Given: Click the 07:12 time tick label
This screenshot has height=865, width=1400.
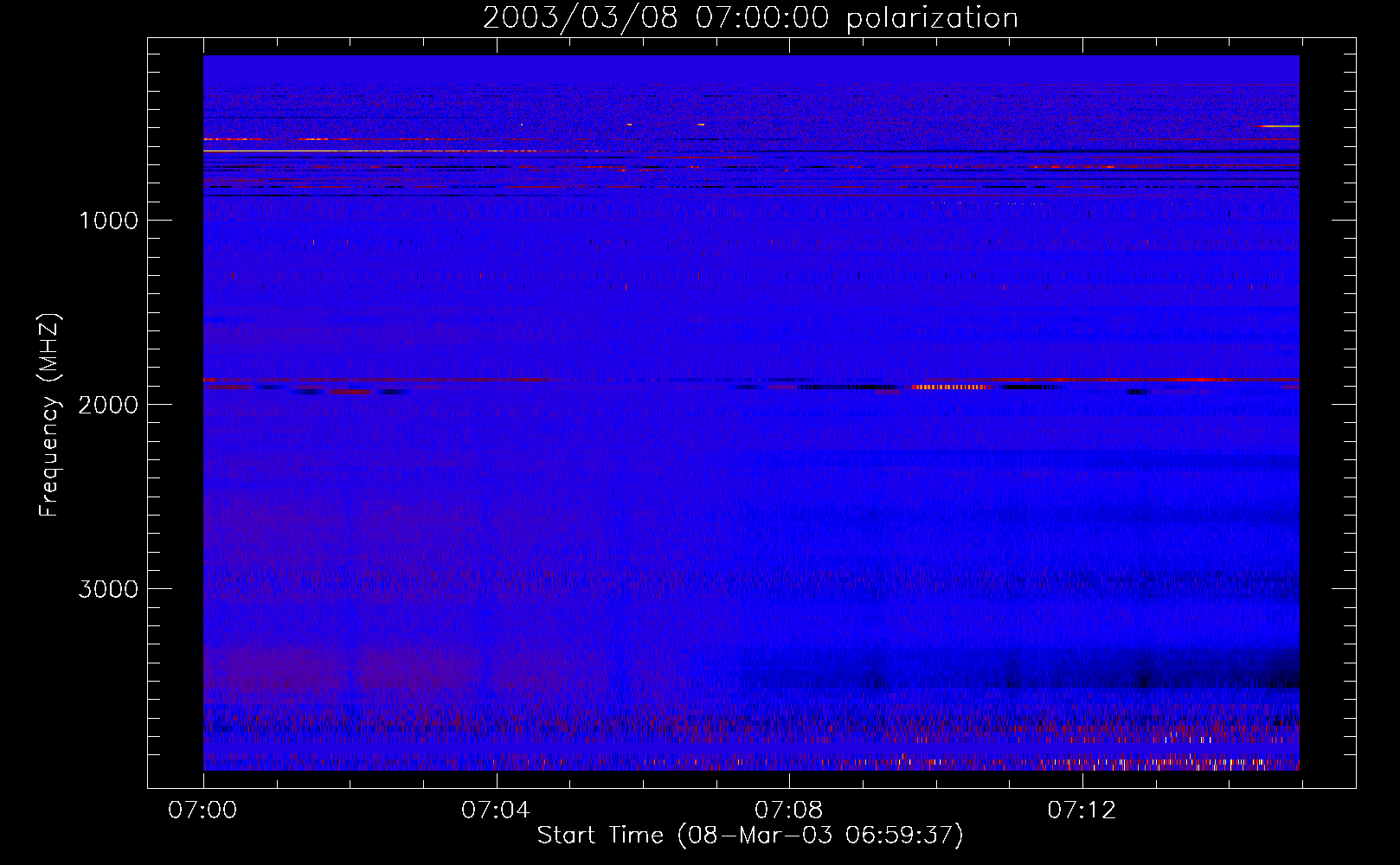Looking at the screenshot, I should 1082,810.
